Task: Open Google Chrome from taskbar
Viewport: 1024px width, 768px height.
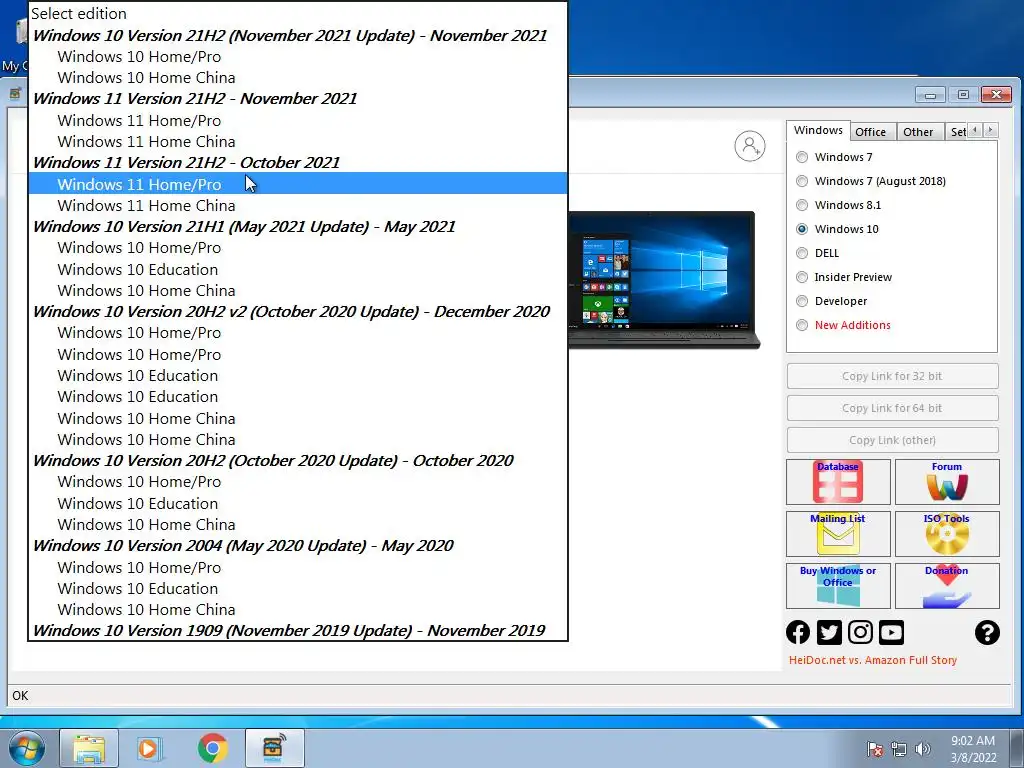Action: point(212,748)
